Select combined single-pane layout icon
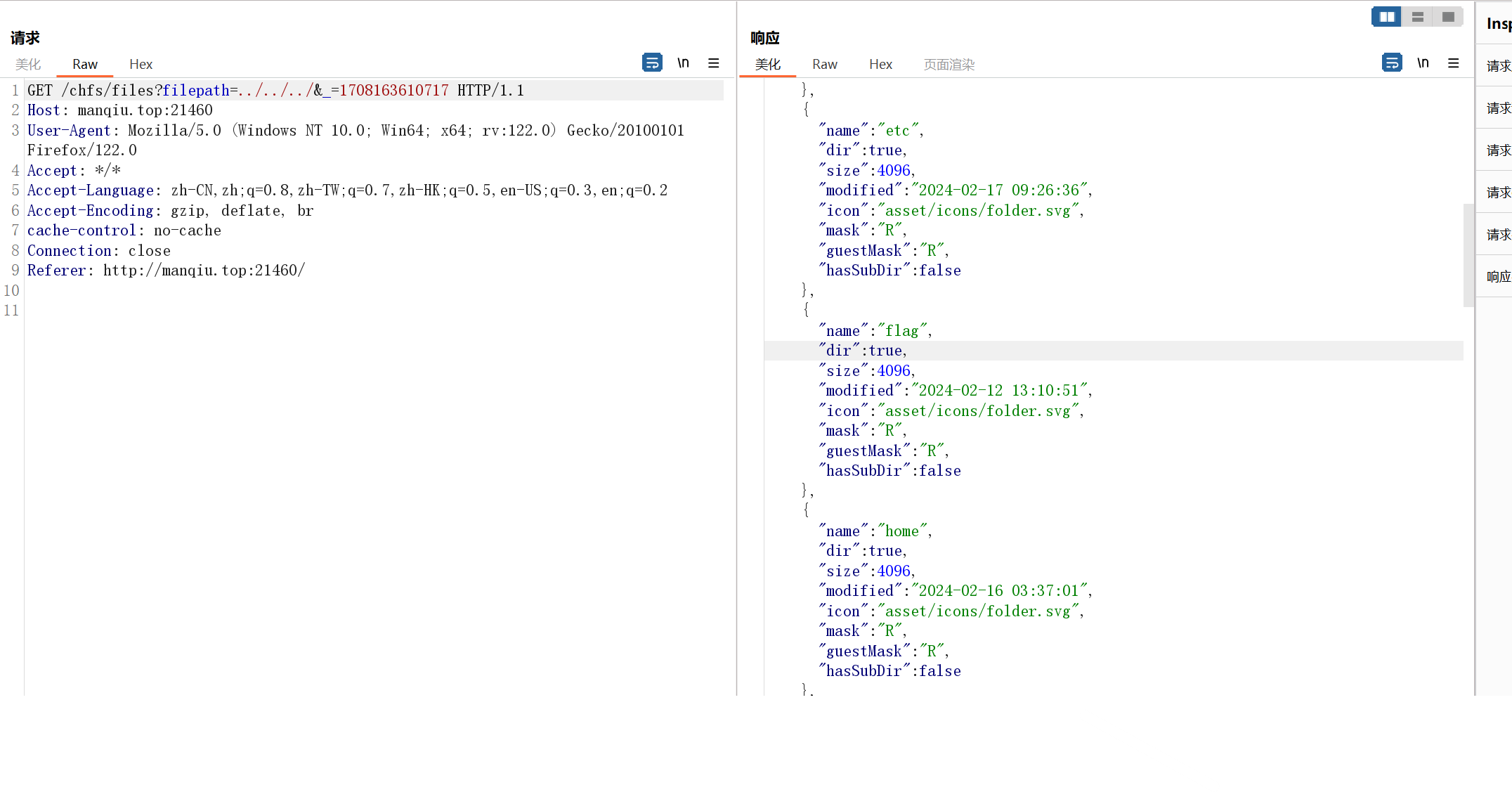The height and width of the screenshot is (792, 1512). 1448,17
